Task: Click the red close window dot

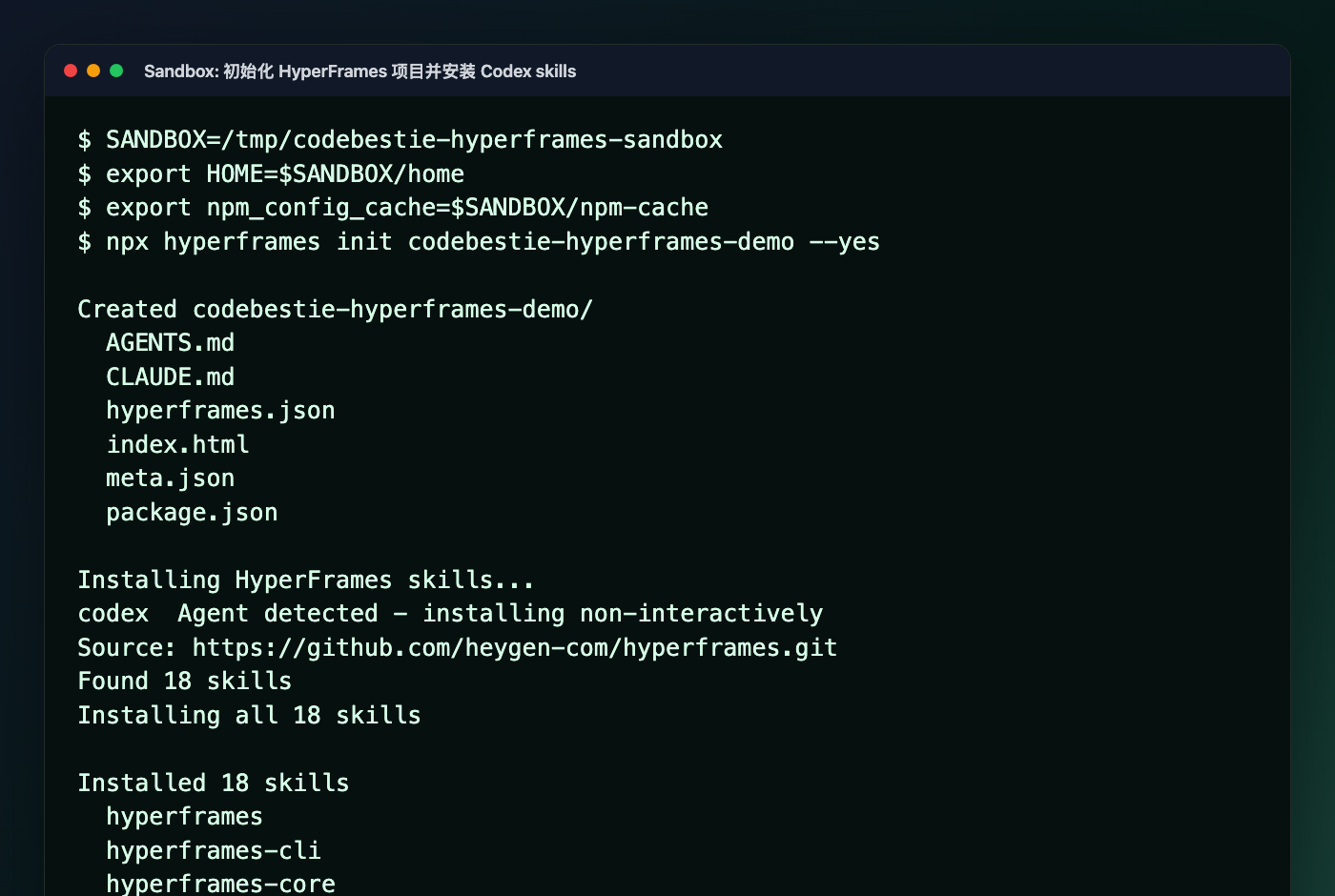Action: point(71,71)
